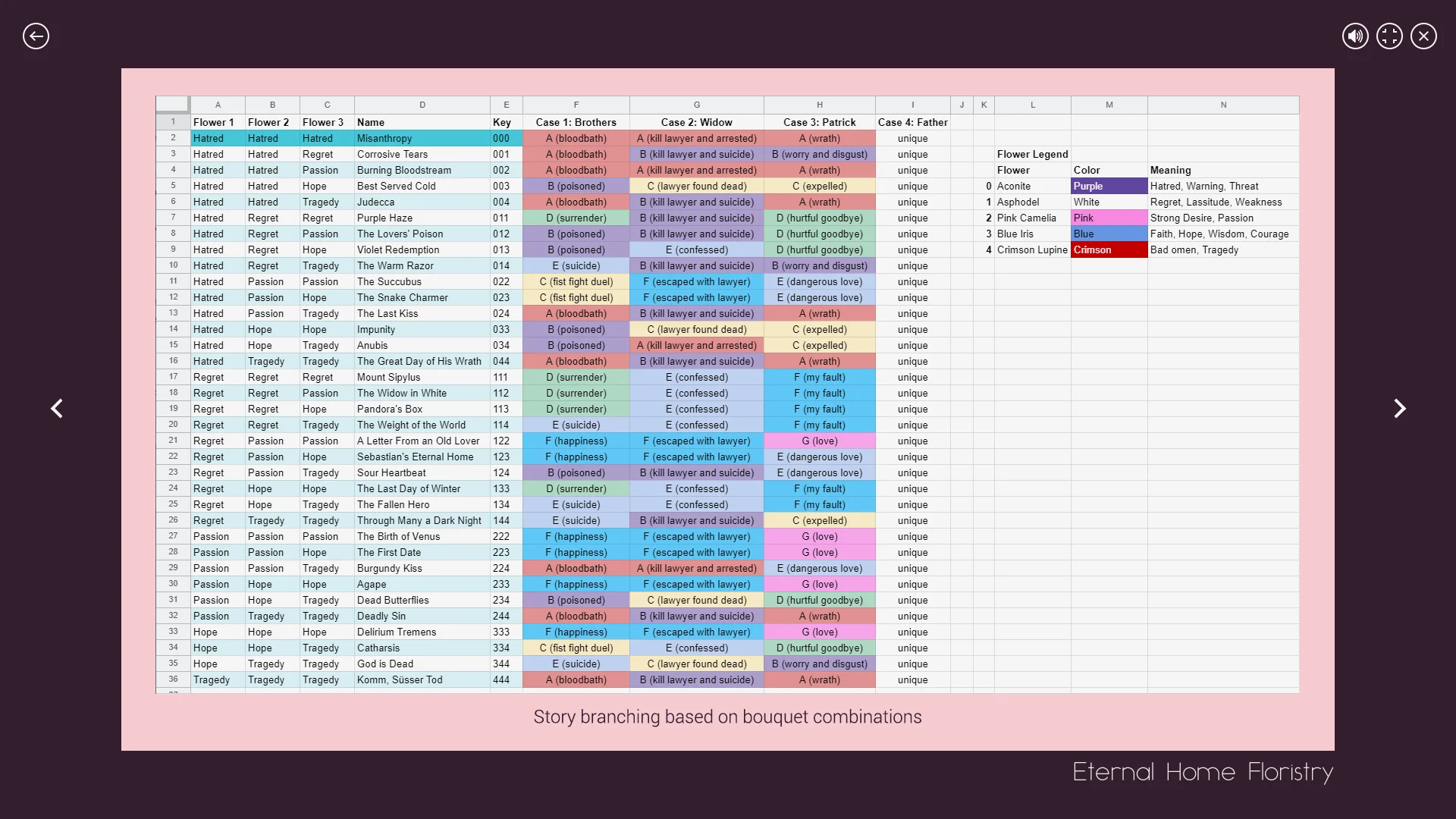Select 'Sebastian's Eternal Home' cell
1456x819 pixels.
[422, 457]
